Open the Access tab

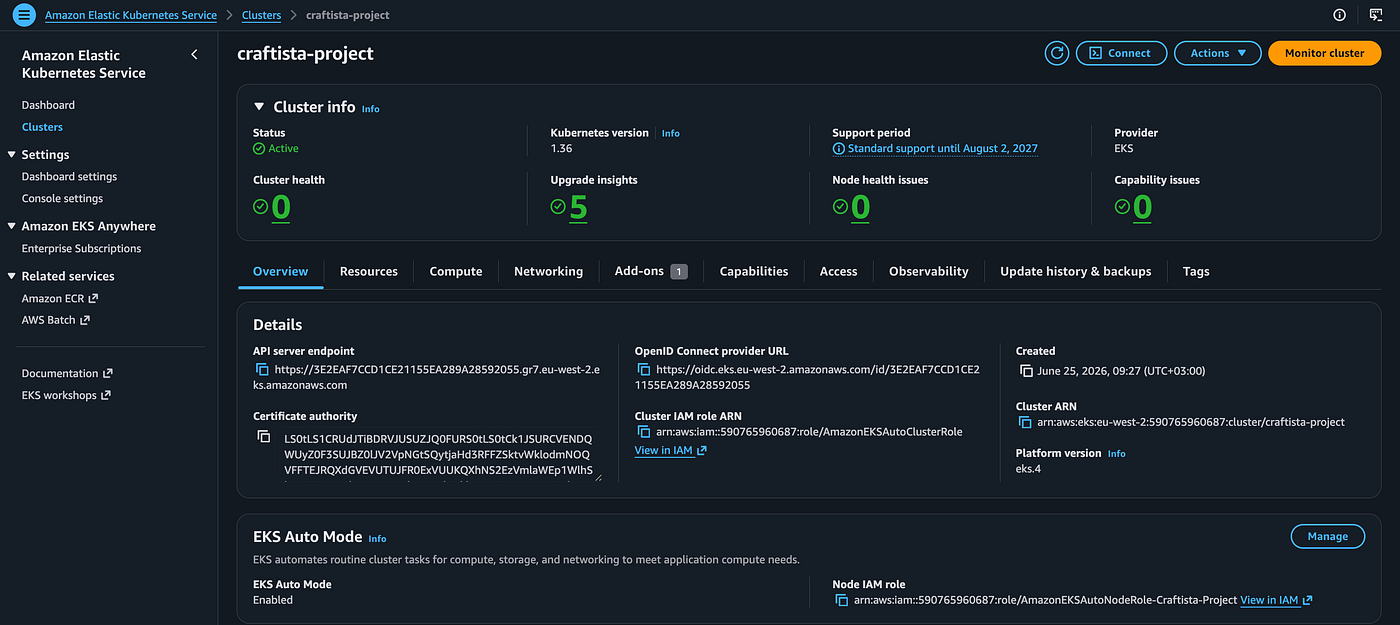838,271
